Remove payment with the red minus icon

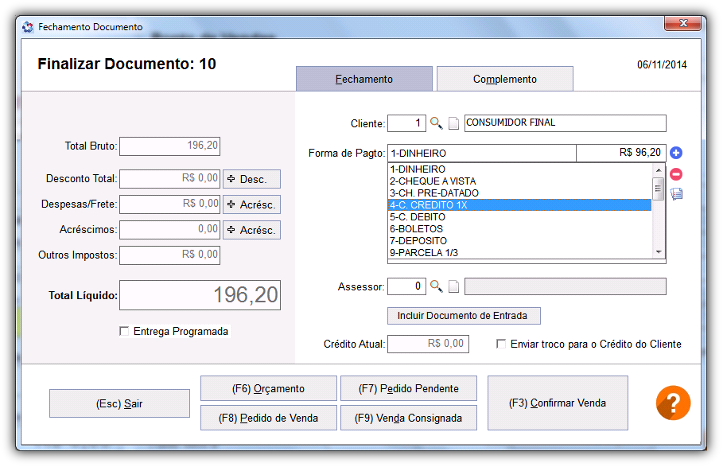pos(675,174)
